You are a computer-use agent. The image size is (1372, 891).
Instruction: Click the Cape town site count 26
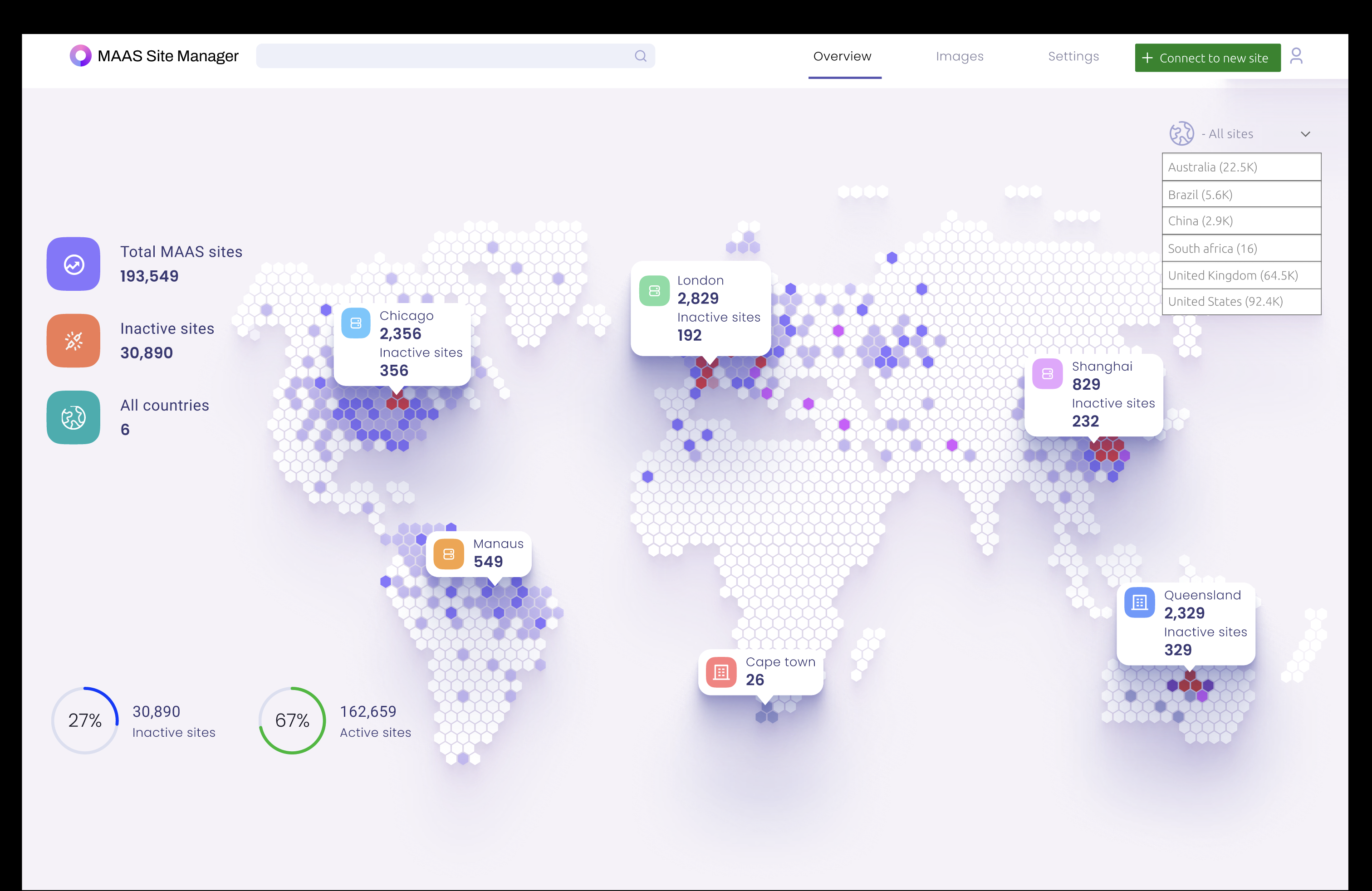(x=755, y=680)
